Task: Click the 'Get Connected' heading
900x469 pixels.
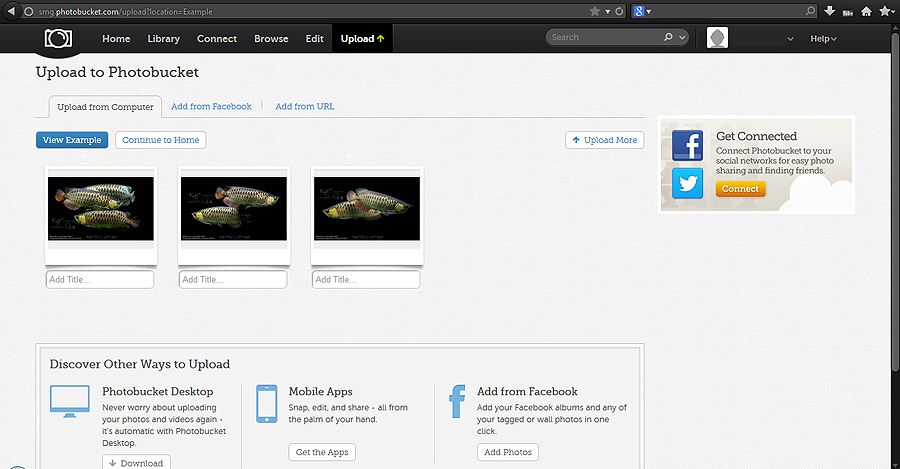Action: pos(756,136)
